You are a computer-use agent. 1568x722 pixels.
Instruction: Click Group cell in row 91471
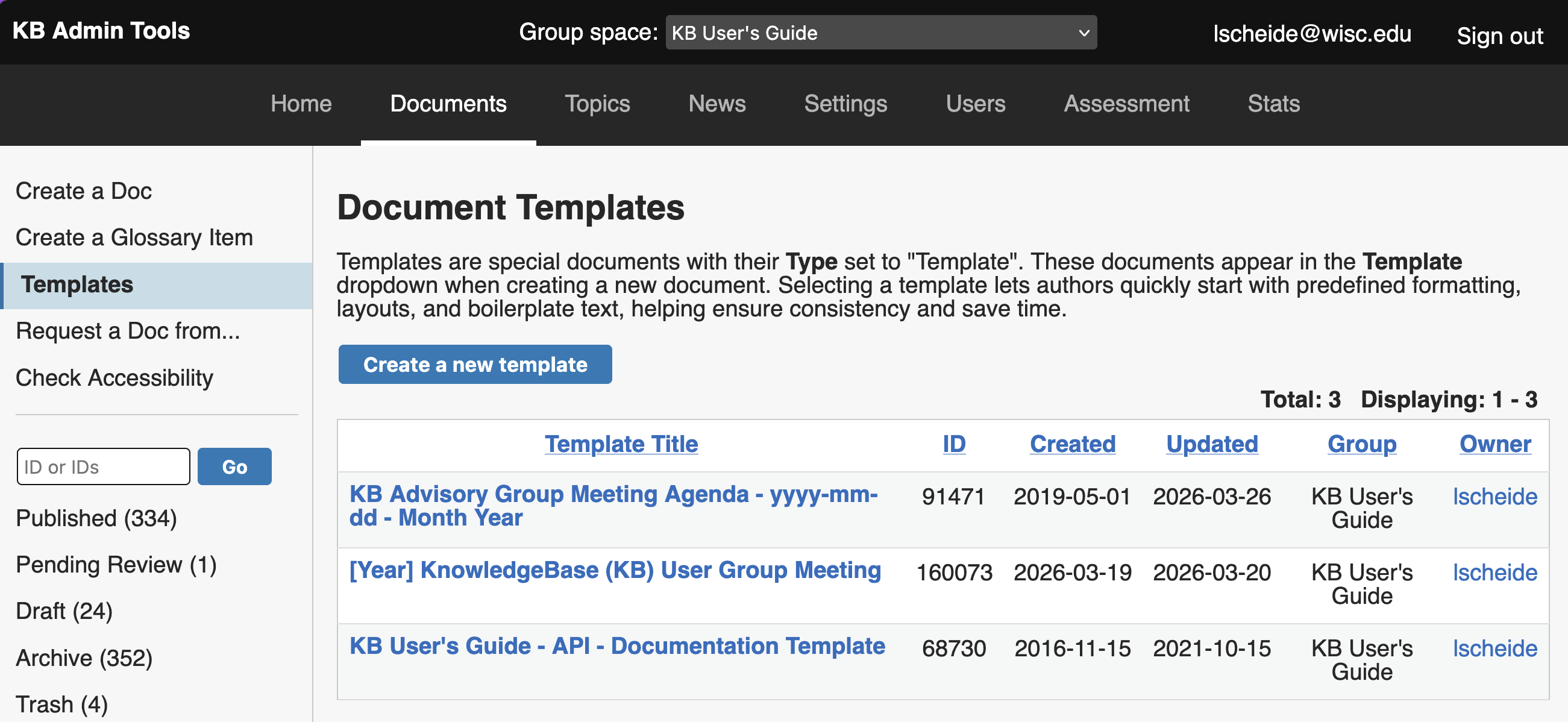(1362, 508)
